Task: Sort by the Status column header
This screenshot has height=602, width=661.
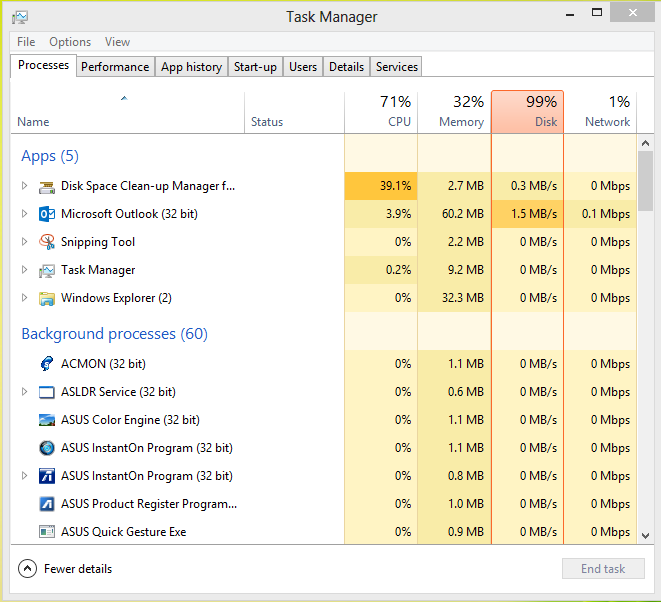Action: 294,113
